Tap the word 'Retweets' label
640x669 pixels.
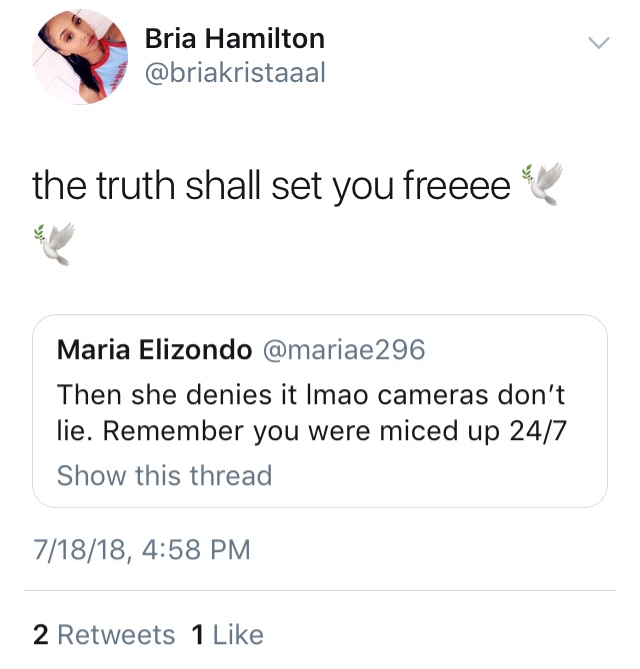tap(116, 635)
